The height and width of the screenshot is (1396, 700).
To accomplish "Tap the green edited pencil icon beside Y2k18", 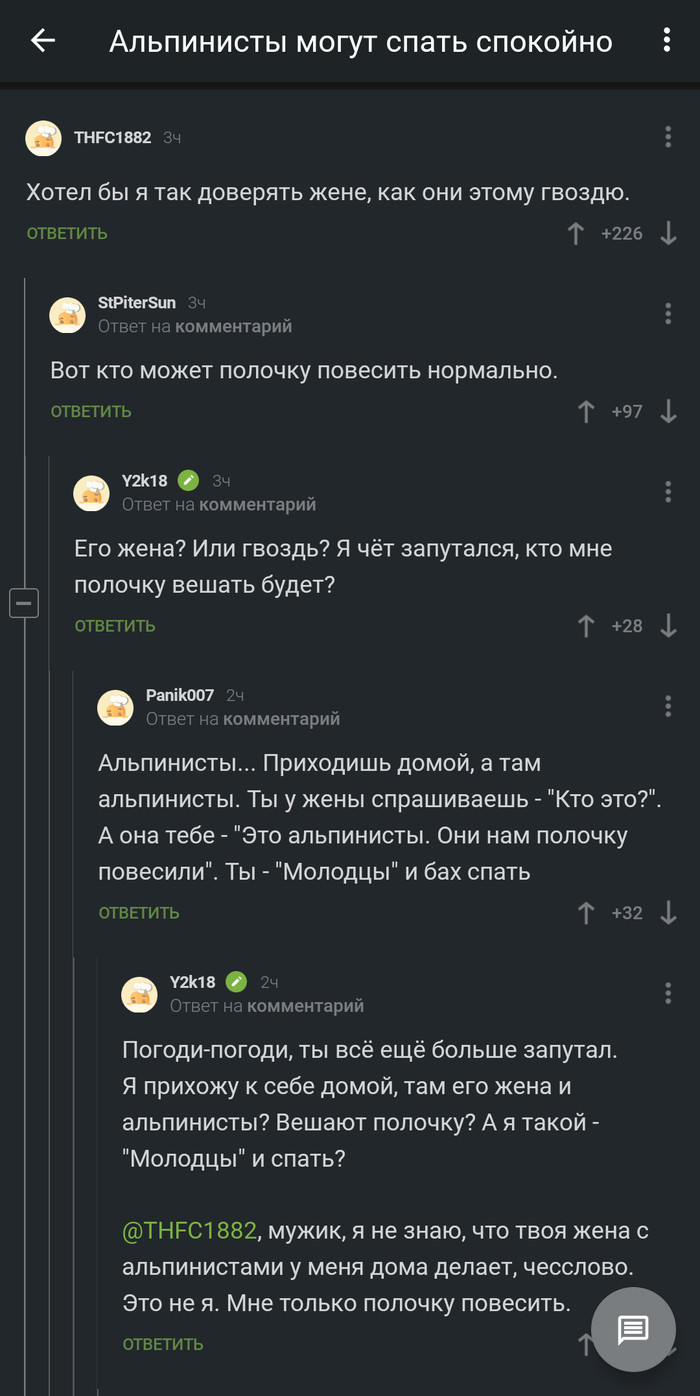I will pos(188,480).
